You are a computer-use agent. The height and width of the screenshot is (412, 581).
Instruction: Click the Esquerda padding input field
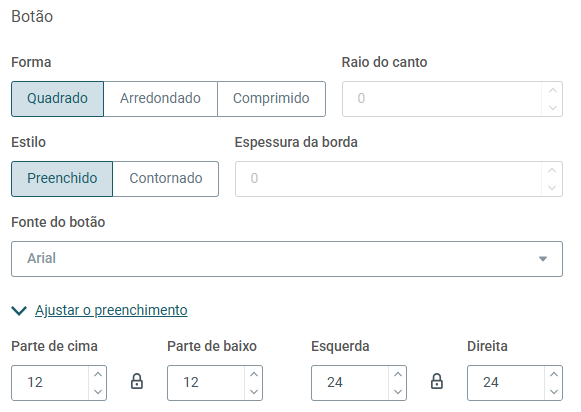point(350,383)
